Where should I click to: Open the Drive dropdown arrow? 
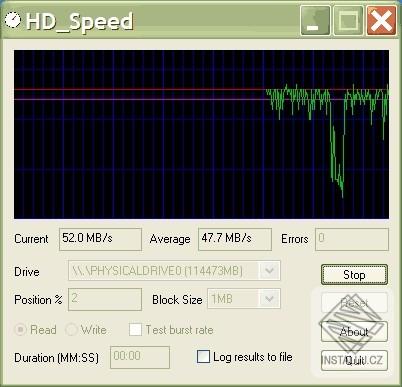(269, 271)
